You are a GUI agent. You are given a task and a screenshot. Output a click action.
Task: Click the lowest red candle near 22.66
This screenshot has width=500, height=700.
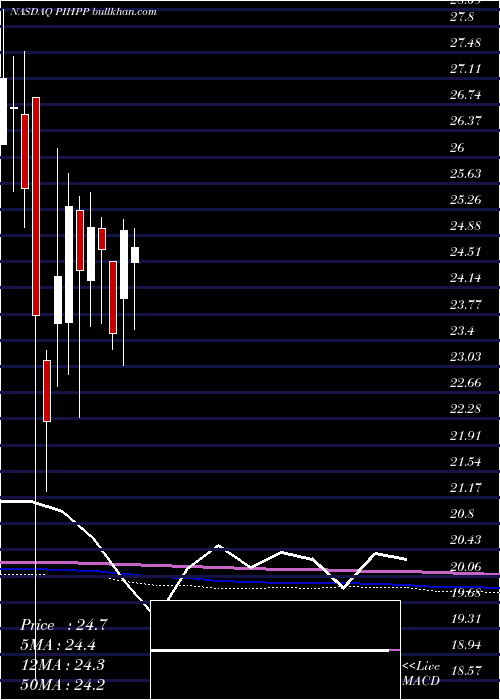pos(47,391)
